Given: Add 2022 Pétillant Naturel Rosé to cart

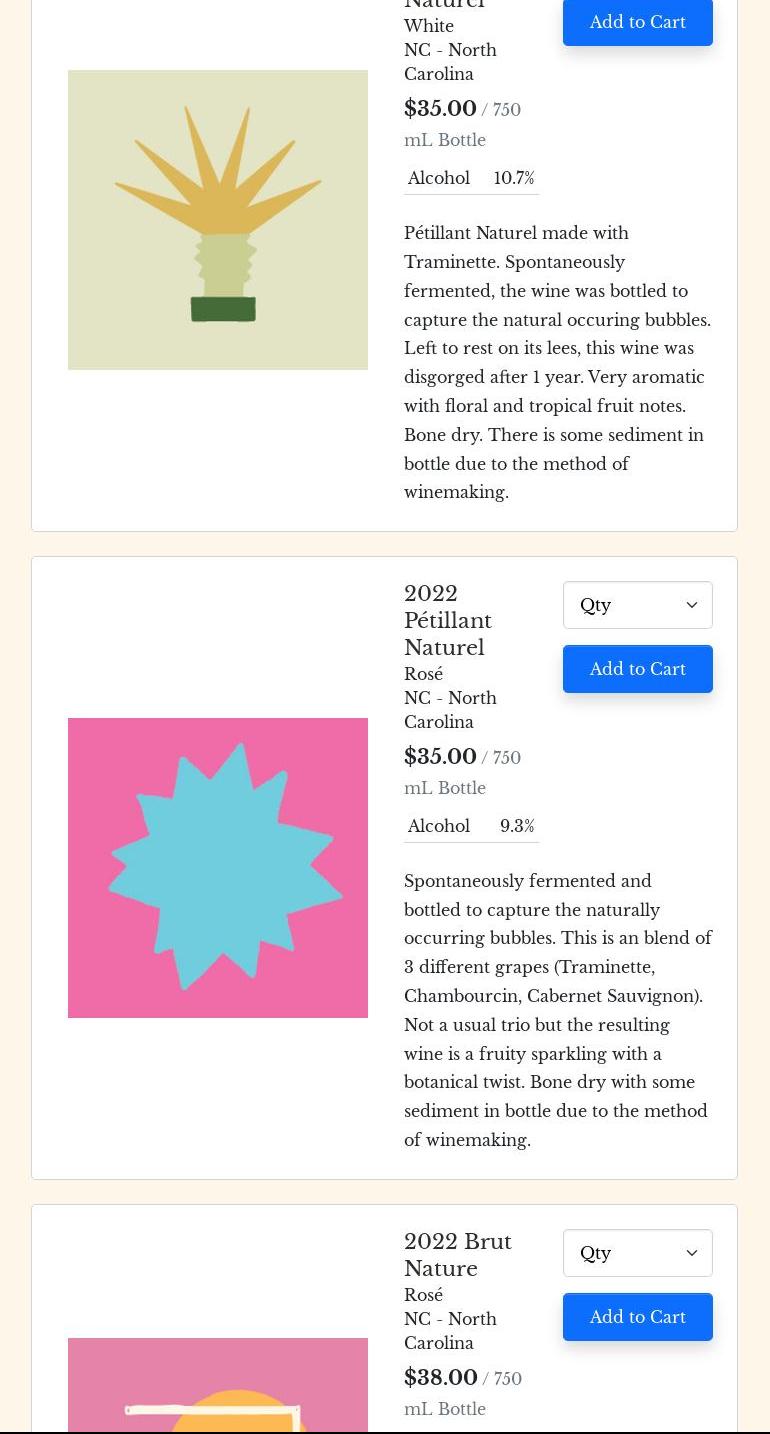Looking at the screenshot, I should (637, 669).
